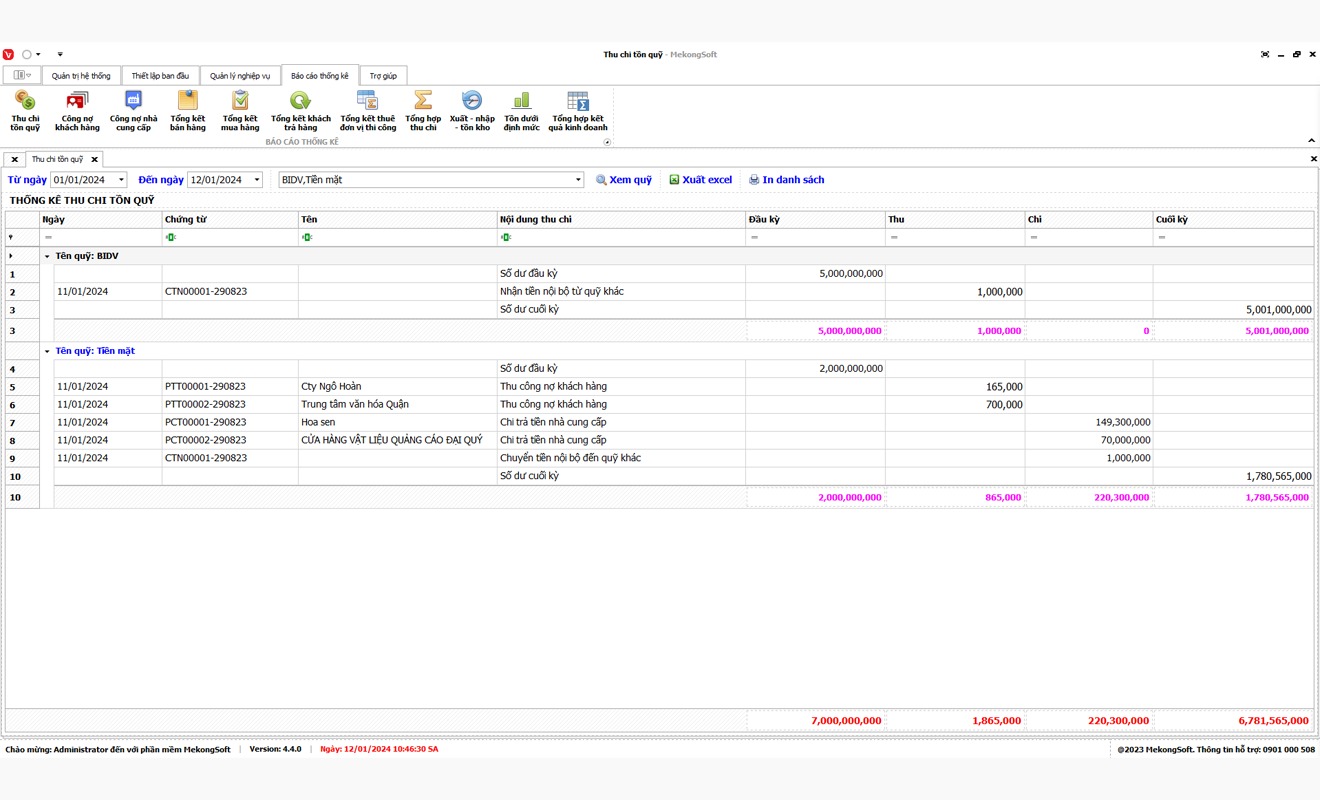Screen dimensions: 1320x800
Task: Open Công nợ nhà cung cấp report
Action: tap(133, 110)
